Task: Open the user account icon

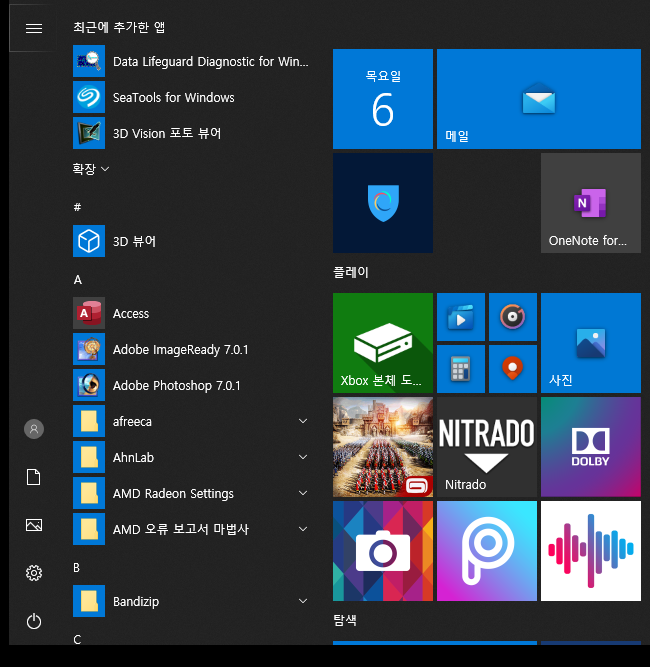Action: pos(34,429)
